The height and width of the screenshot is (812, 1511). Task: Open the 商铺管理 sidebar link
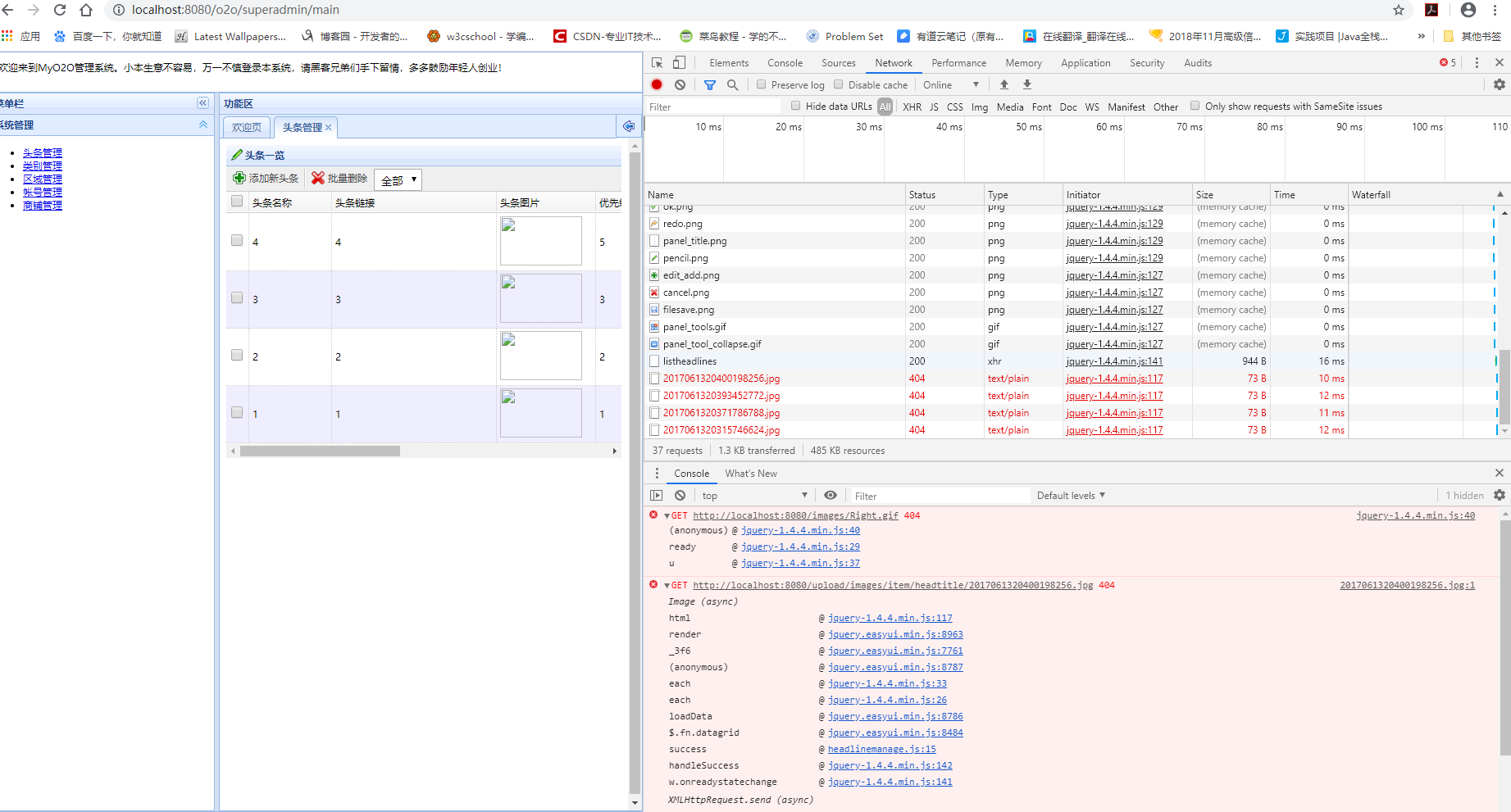(x=43, y=205)
